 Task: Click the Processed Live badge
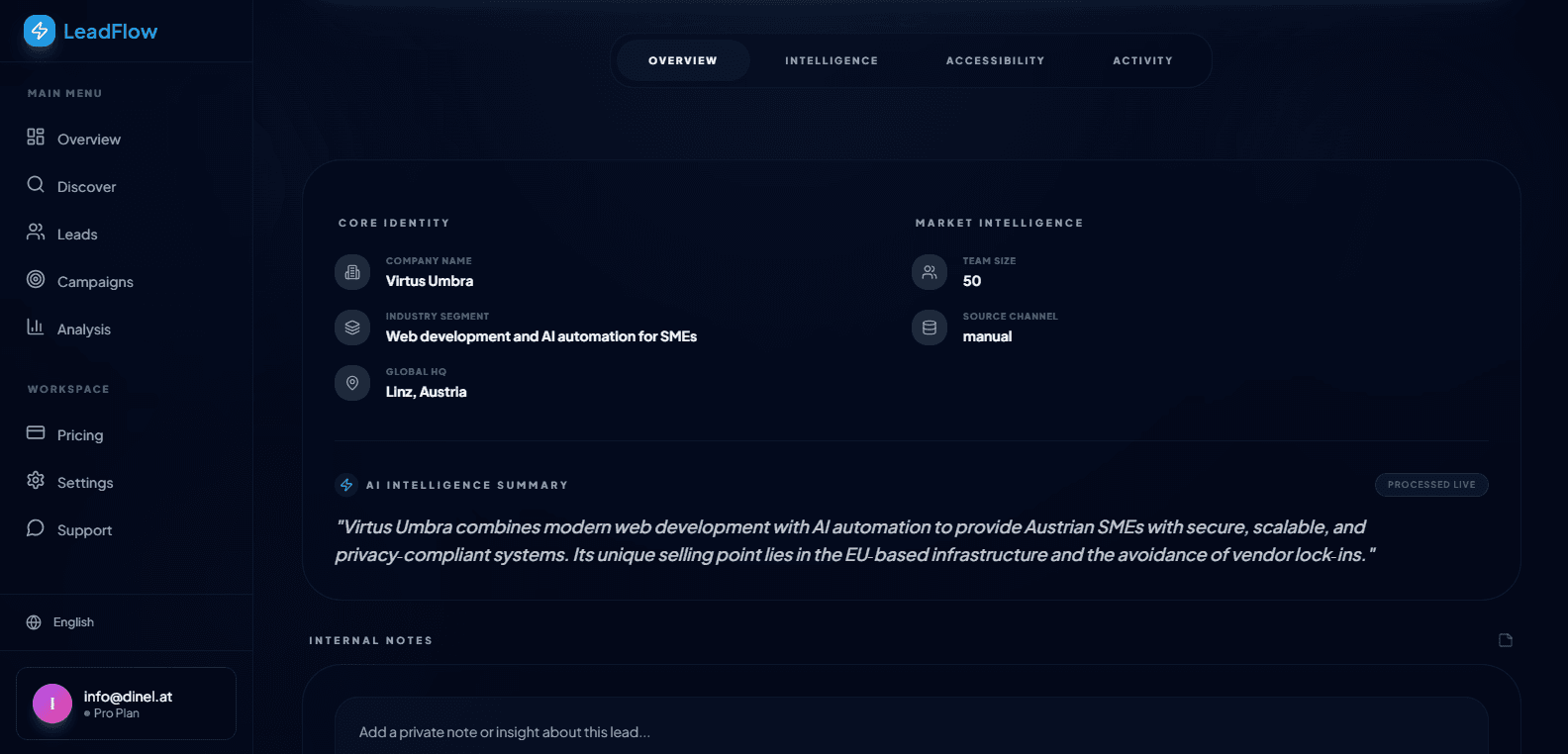pyautogui.click(x=1430, y=485)
